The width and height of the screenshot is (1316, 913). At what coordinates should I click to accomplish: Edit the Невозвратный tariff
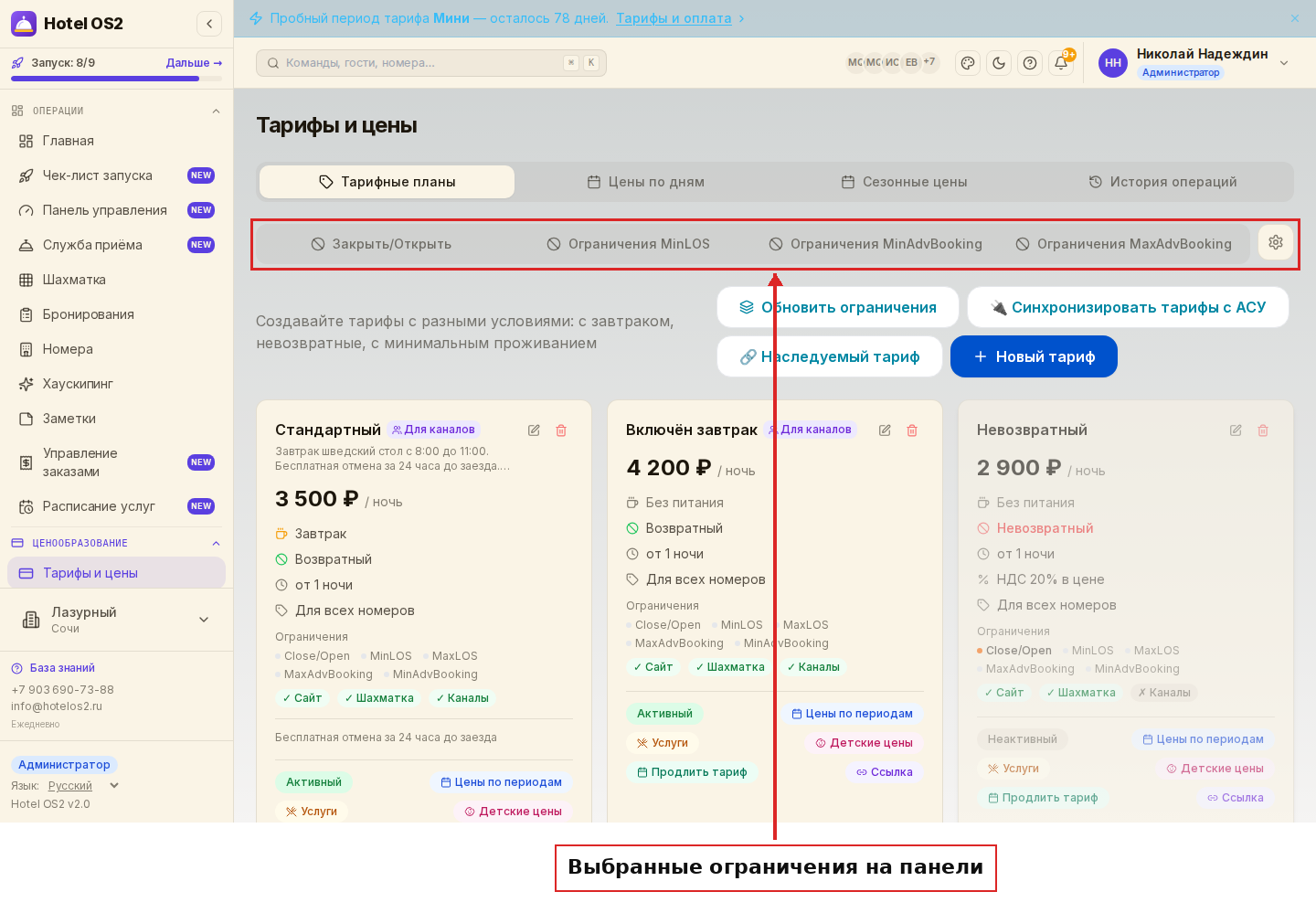[1236, 430]
